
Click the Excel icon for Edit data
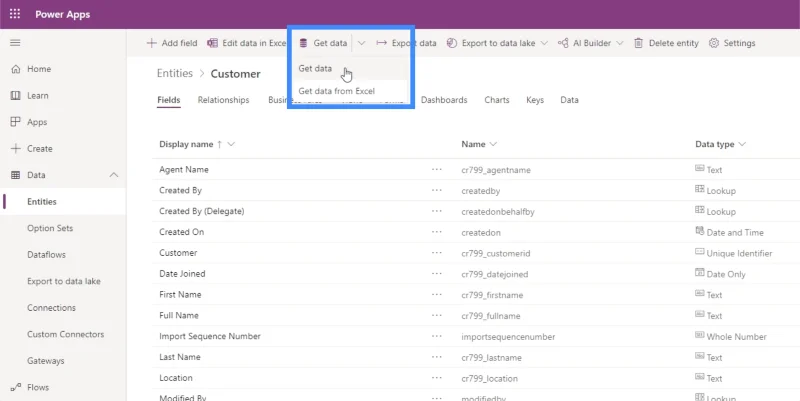tap(212, 43)
